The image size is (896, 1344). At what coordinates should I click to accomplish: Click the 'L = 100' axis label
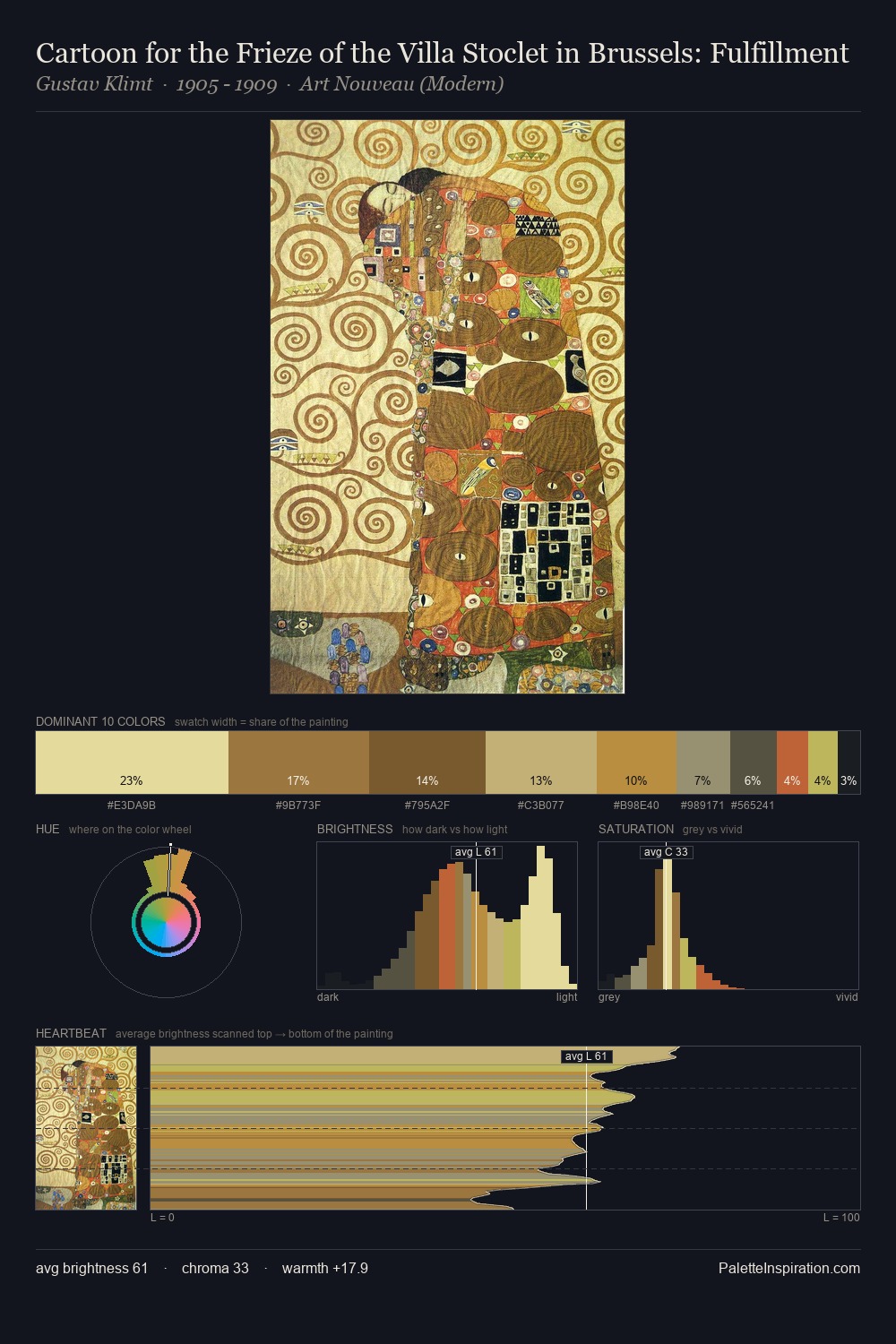point(841,1218)
